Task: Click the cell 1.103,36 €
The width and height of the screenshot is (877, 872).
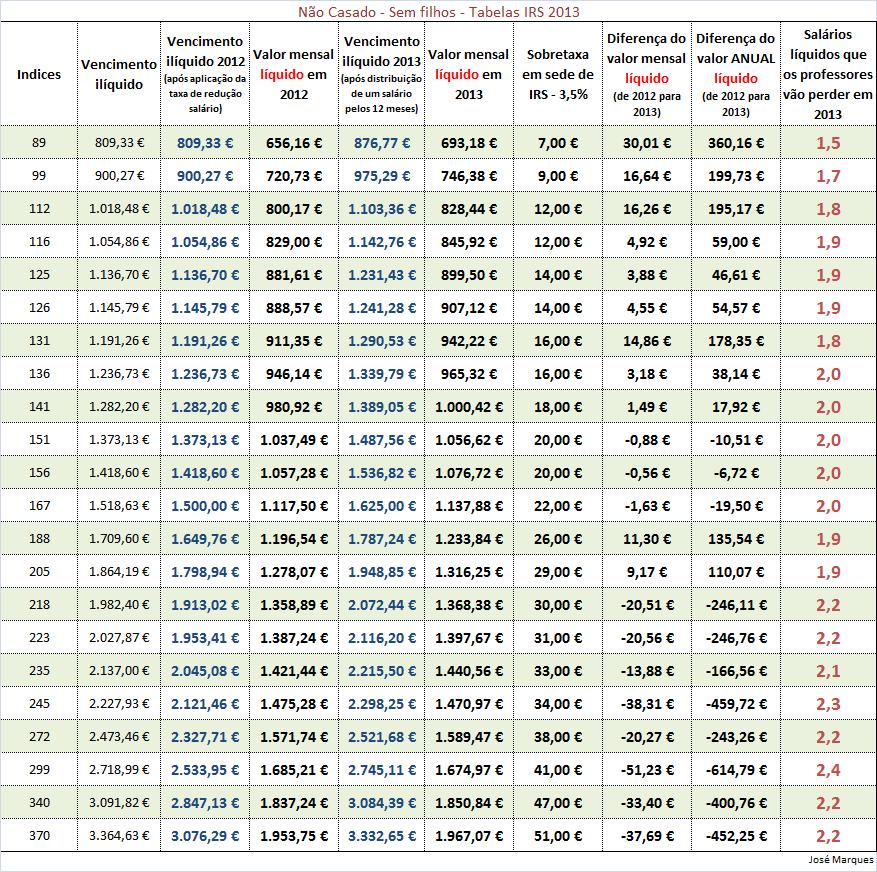Action: pos(381,209)
